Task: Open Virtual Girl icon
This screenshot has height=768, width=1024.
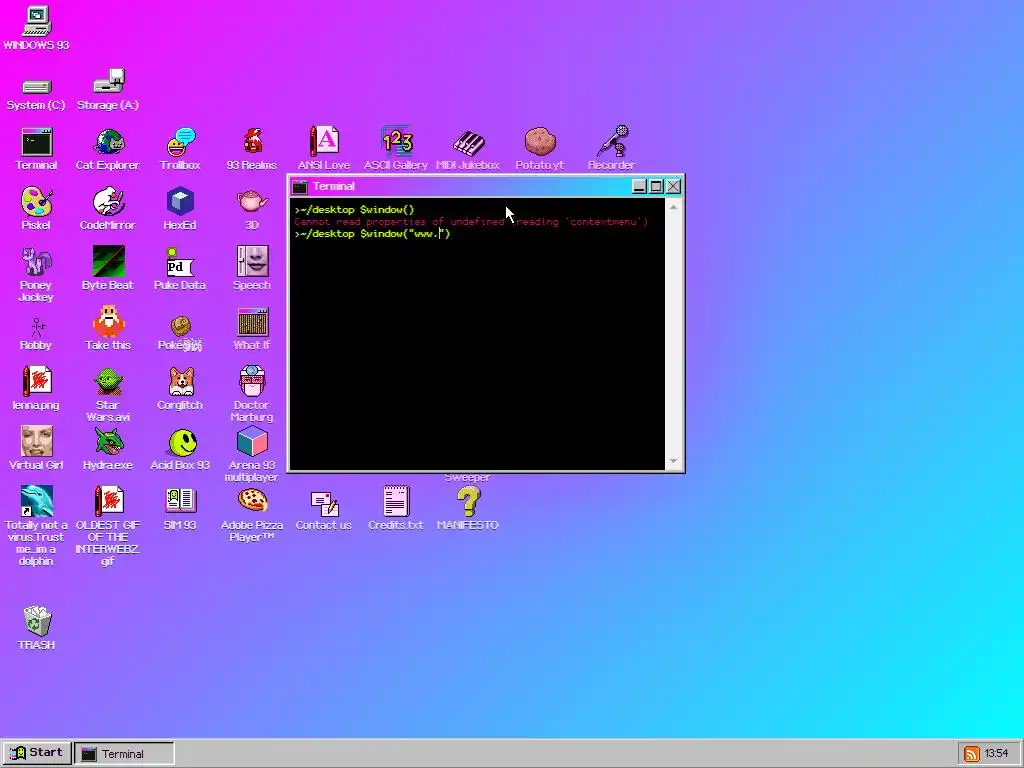Action: pos(36,449)
